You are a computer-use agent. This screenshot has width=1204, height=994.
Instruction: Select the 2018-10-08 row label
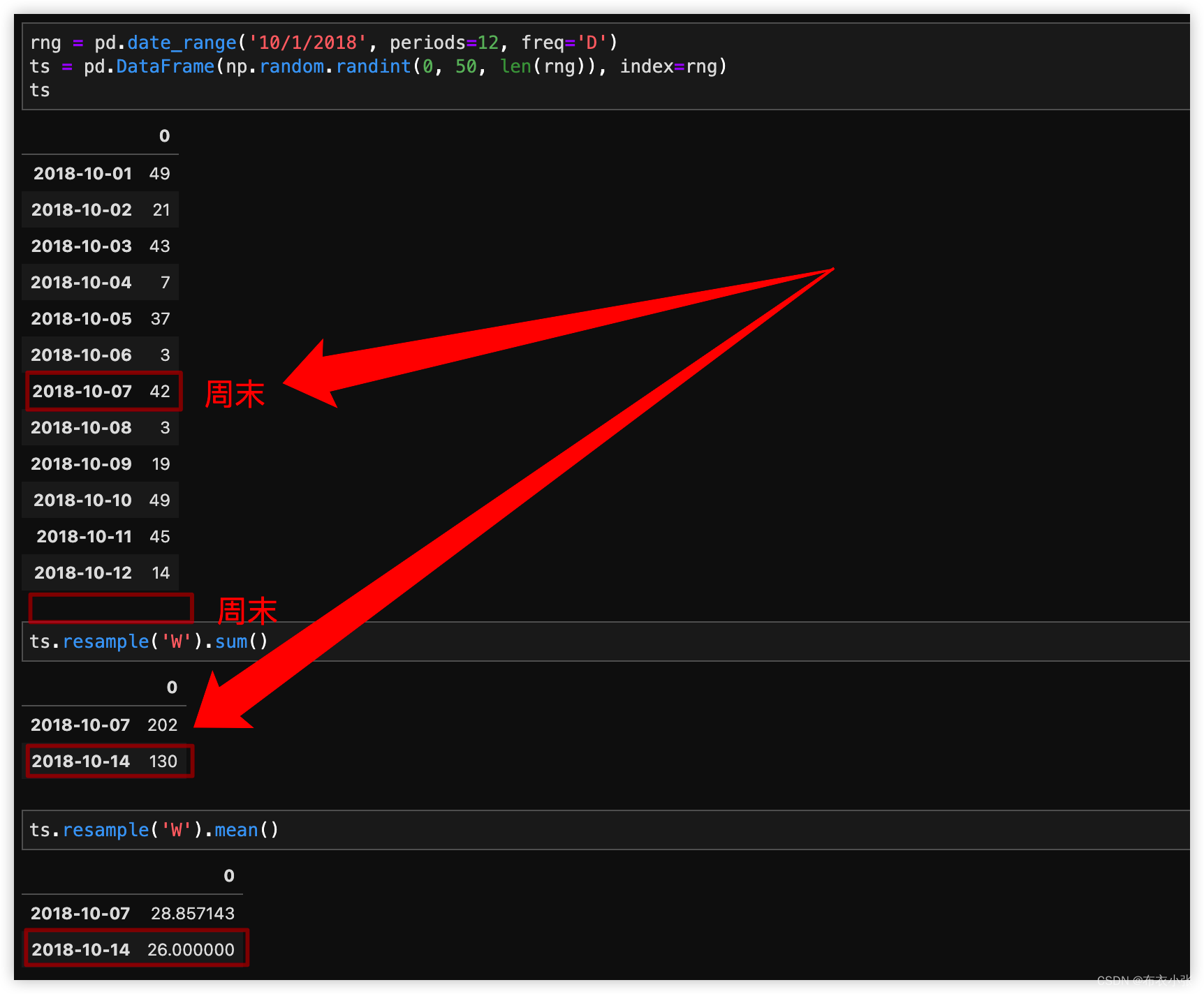point(81,428)
